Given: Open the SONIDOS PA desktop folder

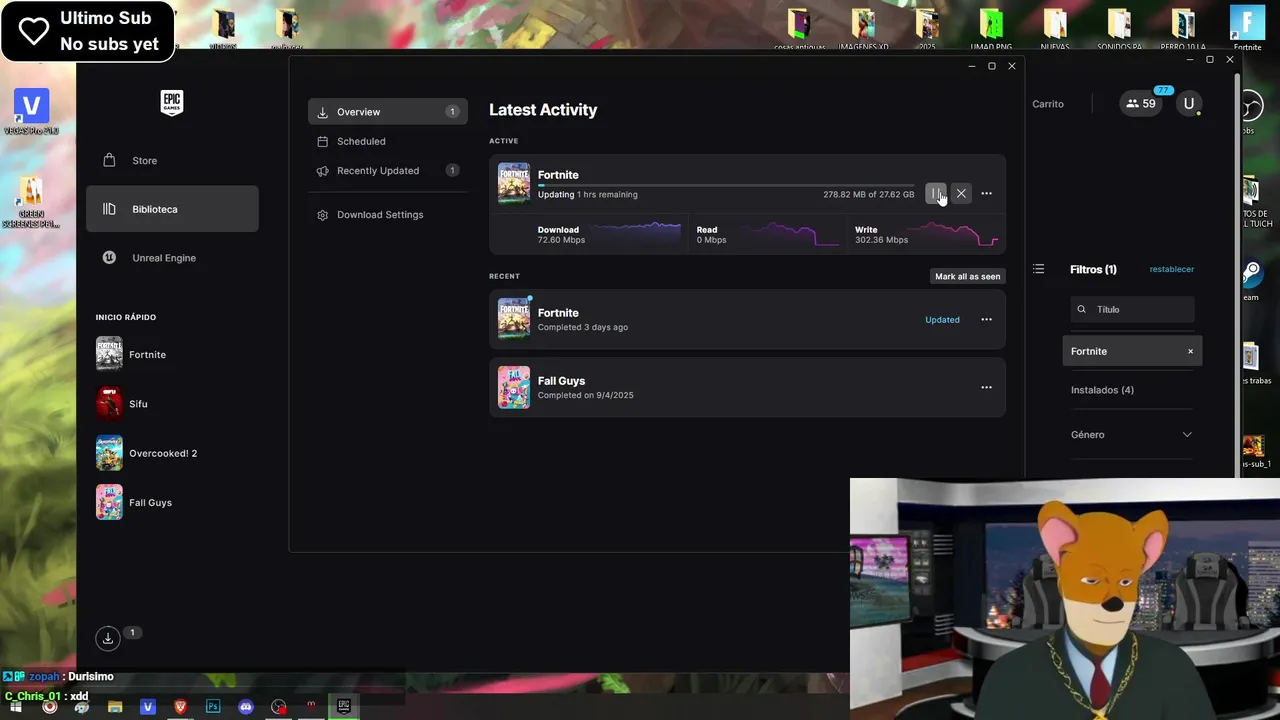Looking at the screenshot, I should [1119, 29].
